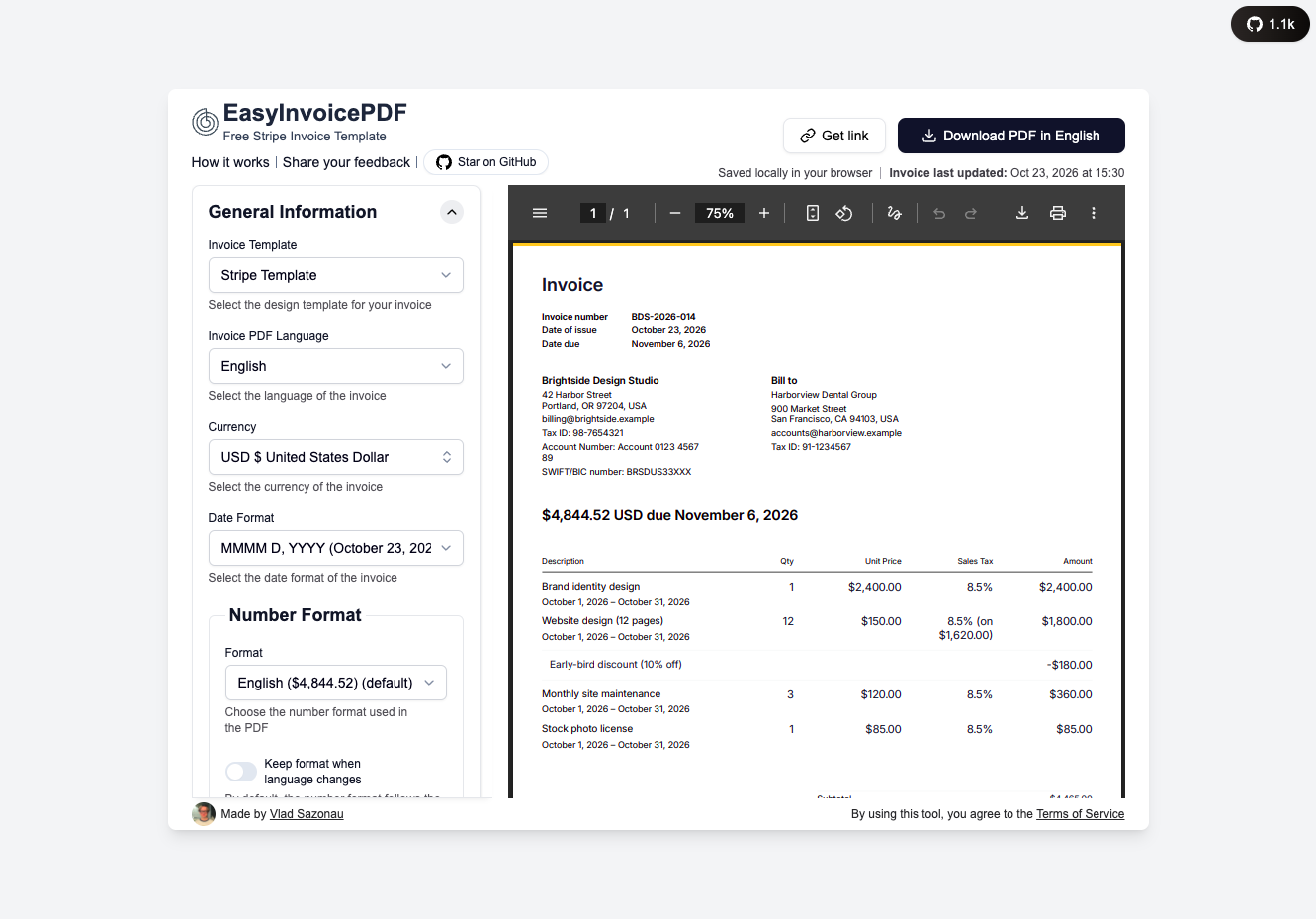Open the PDF viewer more actions menu
Screen dimensions: 1316x919
coord(1094,213)
